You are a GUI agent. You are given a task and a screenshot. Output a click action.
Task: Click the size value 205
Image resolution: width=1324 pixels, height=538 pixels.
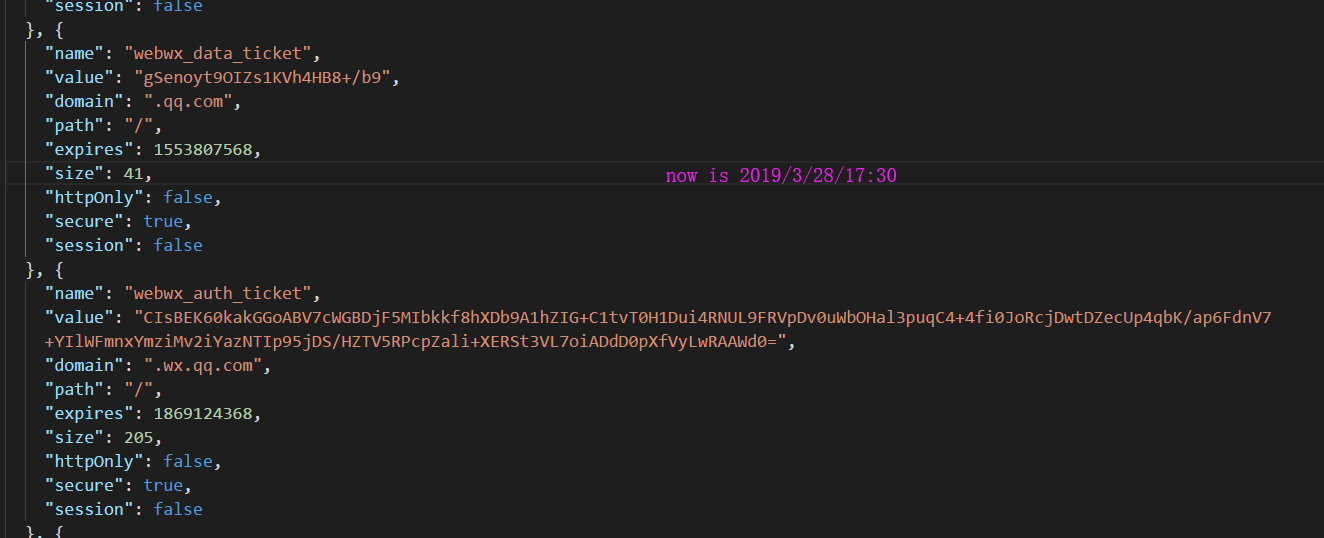coord(139,438)
